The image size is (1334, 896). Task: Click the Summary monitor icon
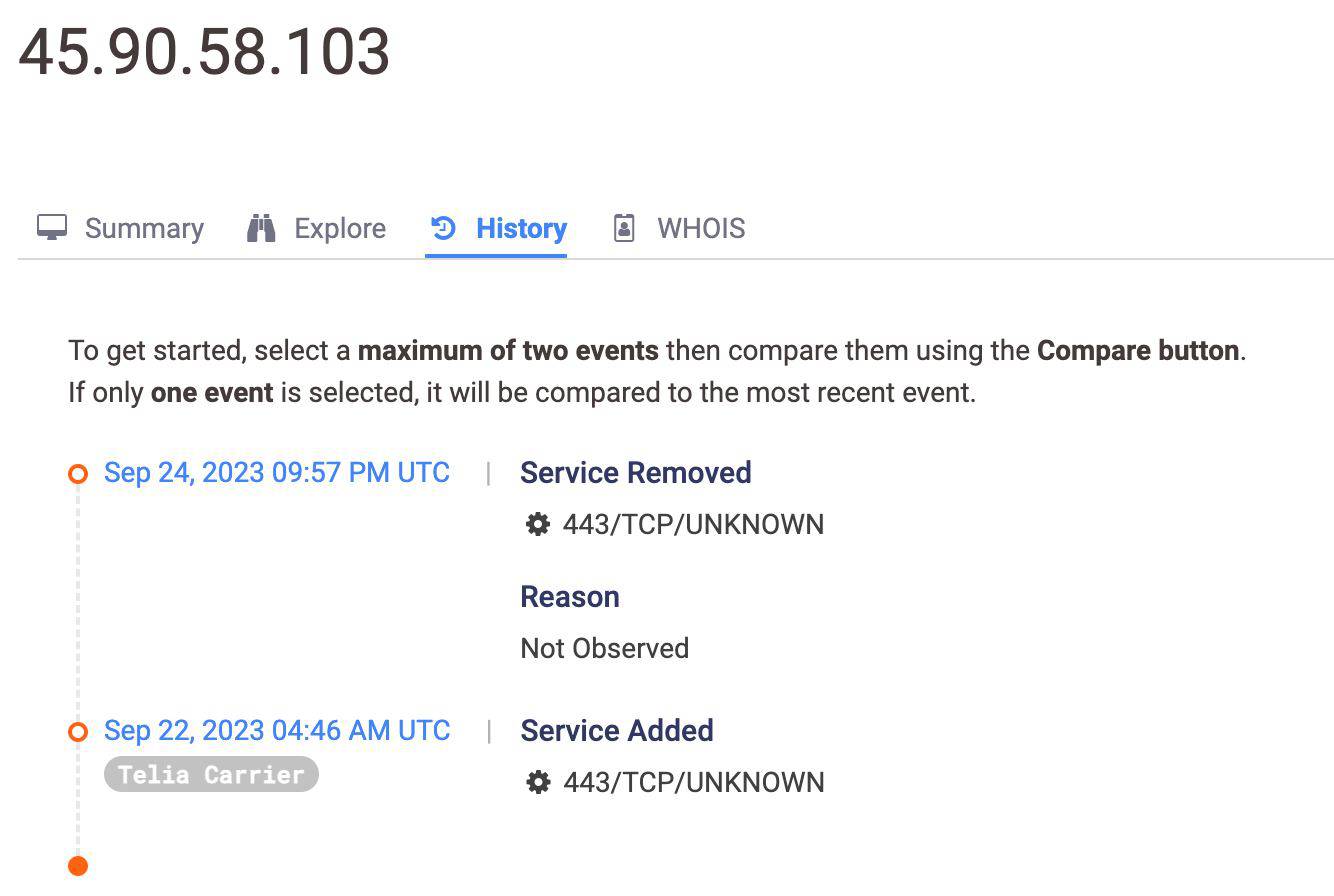(52, 228)
